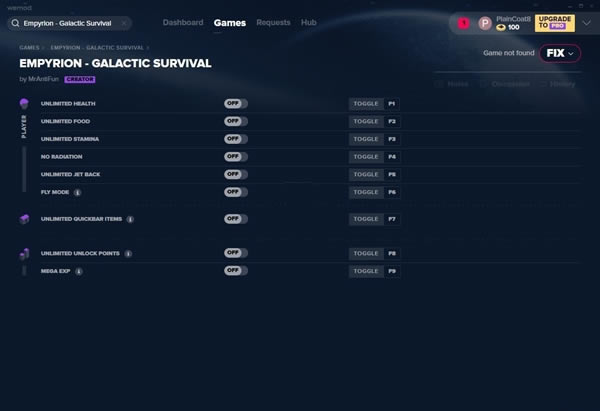Screen dimensions: 600x411
Task: Click the Mega Exp info icon
Action: tap(79, 271)
